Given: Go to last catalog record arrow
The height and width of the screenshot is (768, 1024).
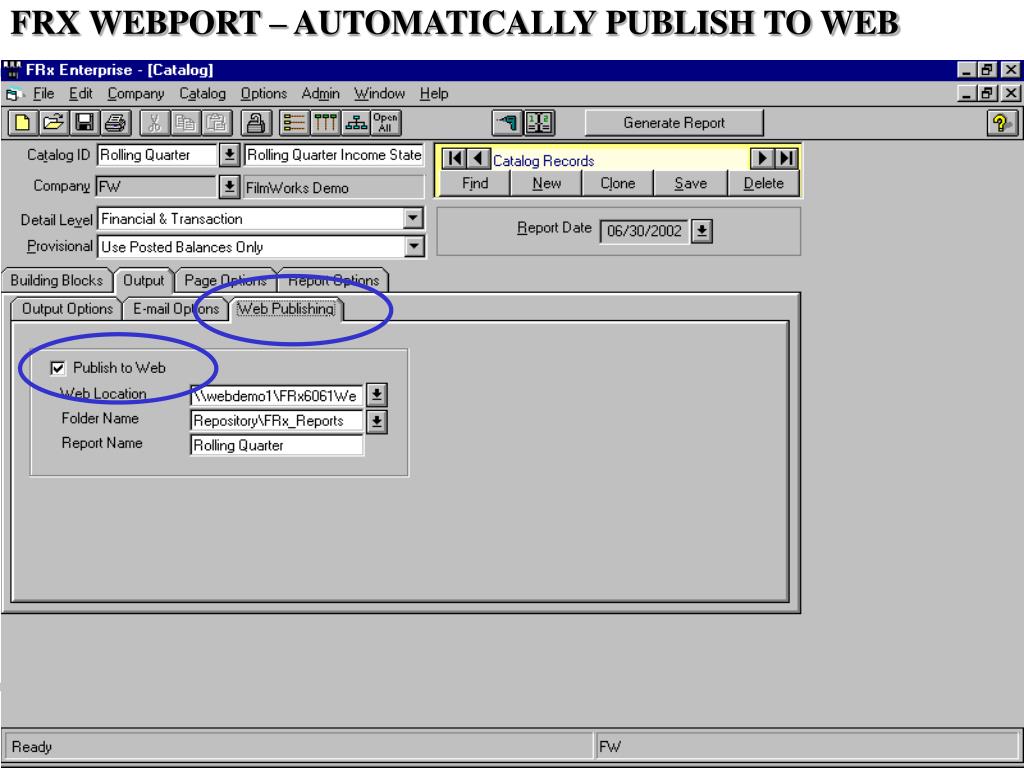Looking at the screenshot, I should 786,159.
